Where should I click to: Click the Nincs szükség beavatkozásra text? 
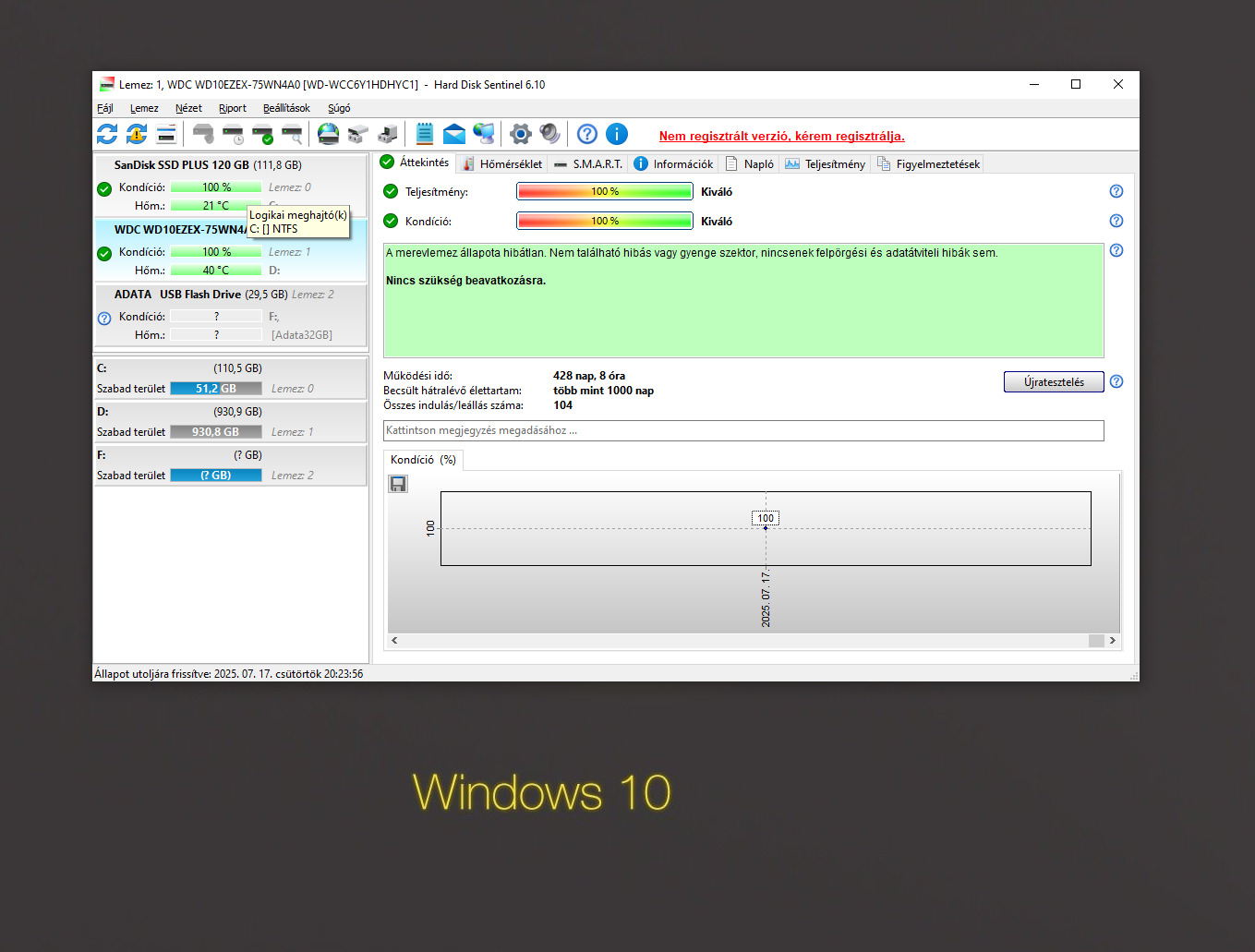(x=465, y=281)
